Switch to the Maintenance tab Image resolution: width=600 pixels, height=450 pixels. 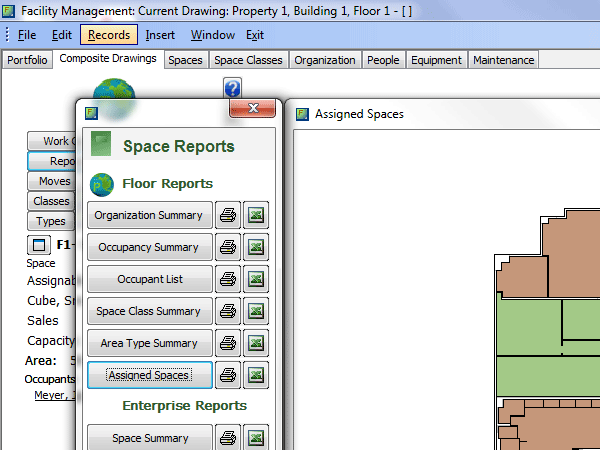coord(504,60)
